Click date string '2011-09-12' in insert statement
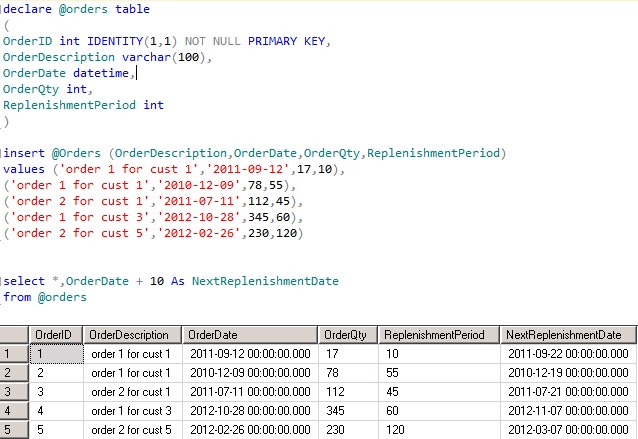This screenshot has width=638, height=439. click(x=248, y=169)
